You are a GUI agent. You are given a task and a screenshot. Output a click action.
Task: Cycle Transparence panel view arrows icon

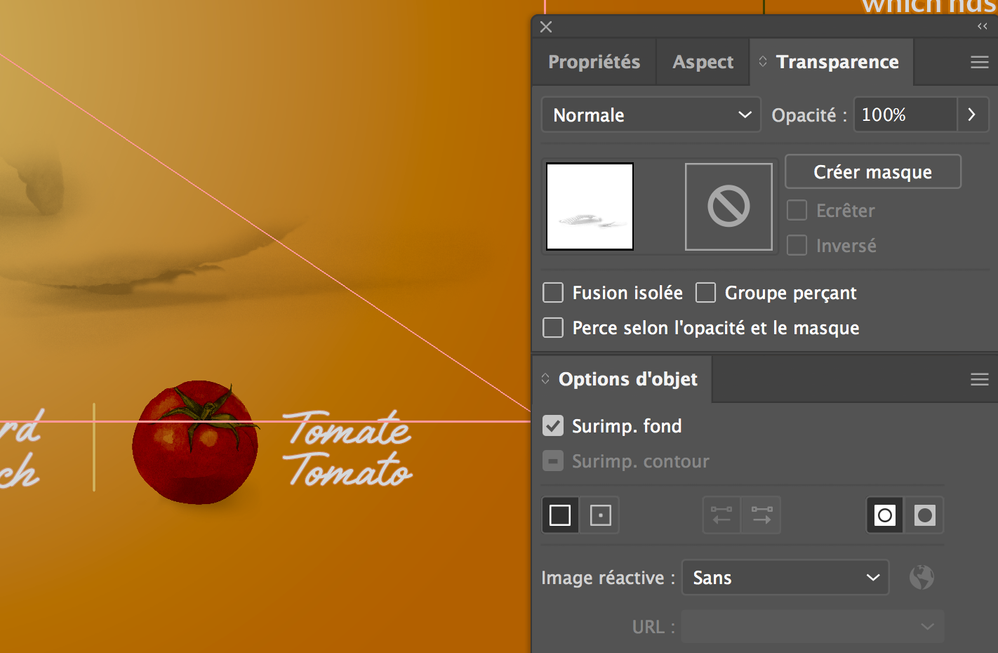[x=763, y=61]
